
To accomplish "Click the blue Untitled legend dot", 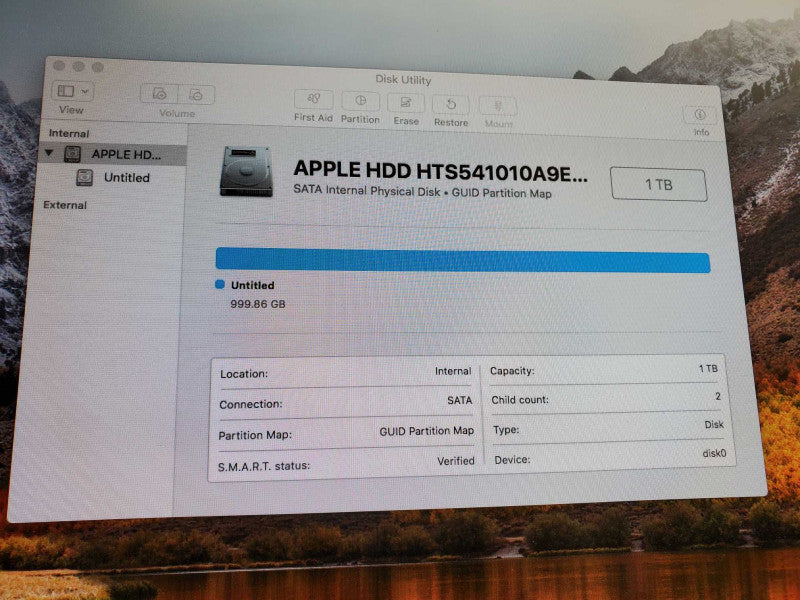I will coord(220,284).
